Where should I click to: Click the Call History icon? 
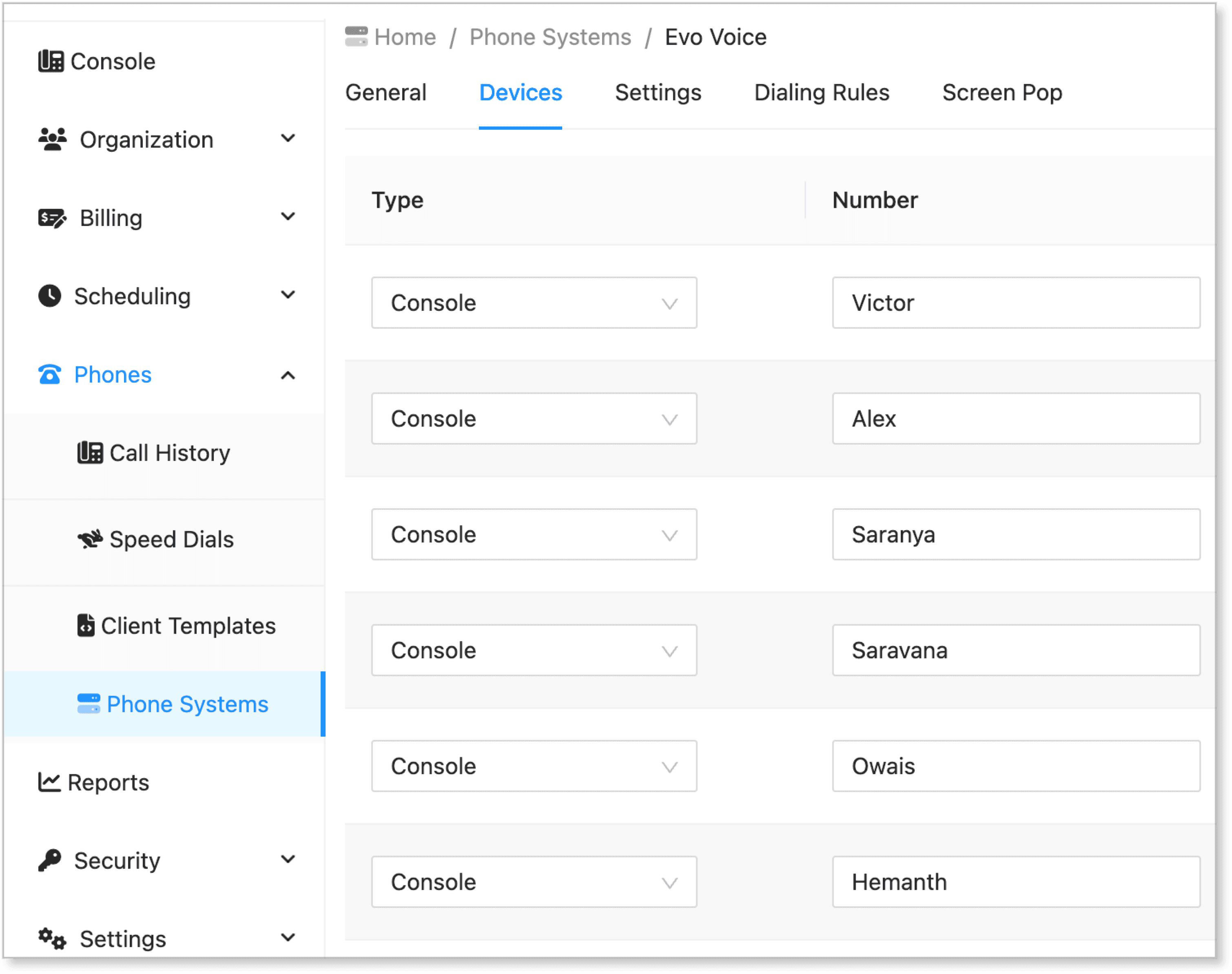pyautogui.click(x=90, y=453)
